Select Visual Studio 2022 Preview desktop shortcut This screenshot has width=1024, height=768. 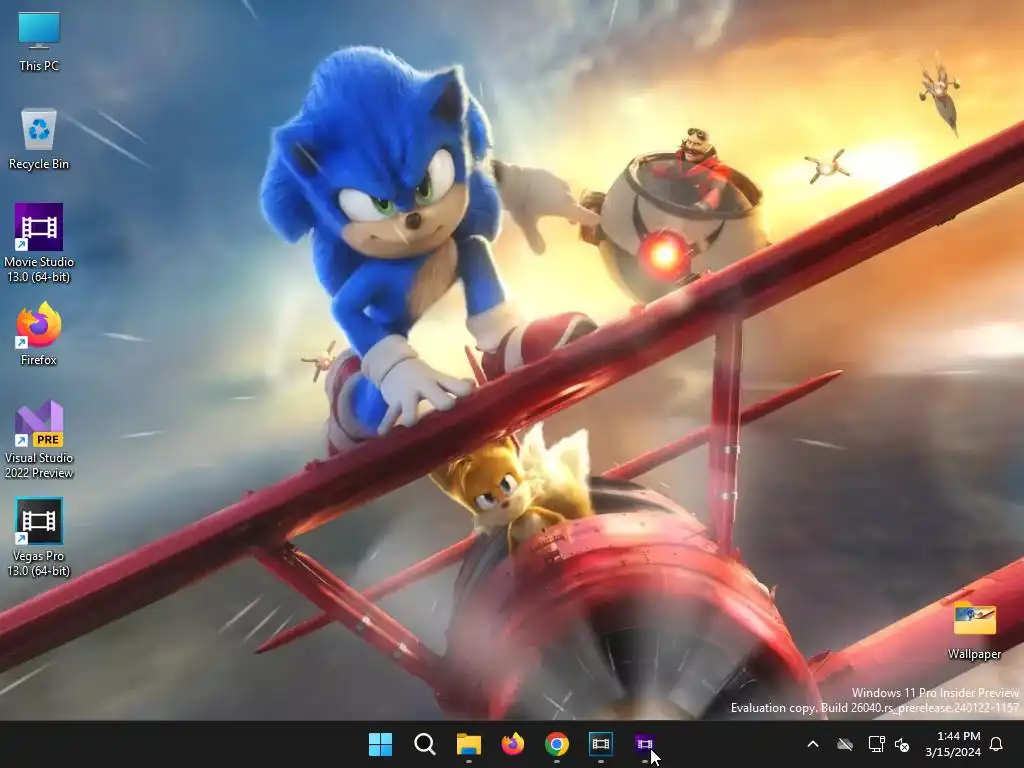pyautogui.click(x=39, y=440)
